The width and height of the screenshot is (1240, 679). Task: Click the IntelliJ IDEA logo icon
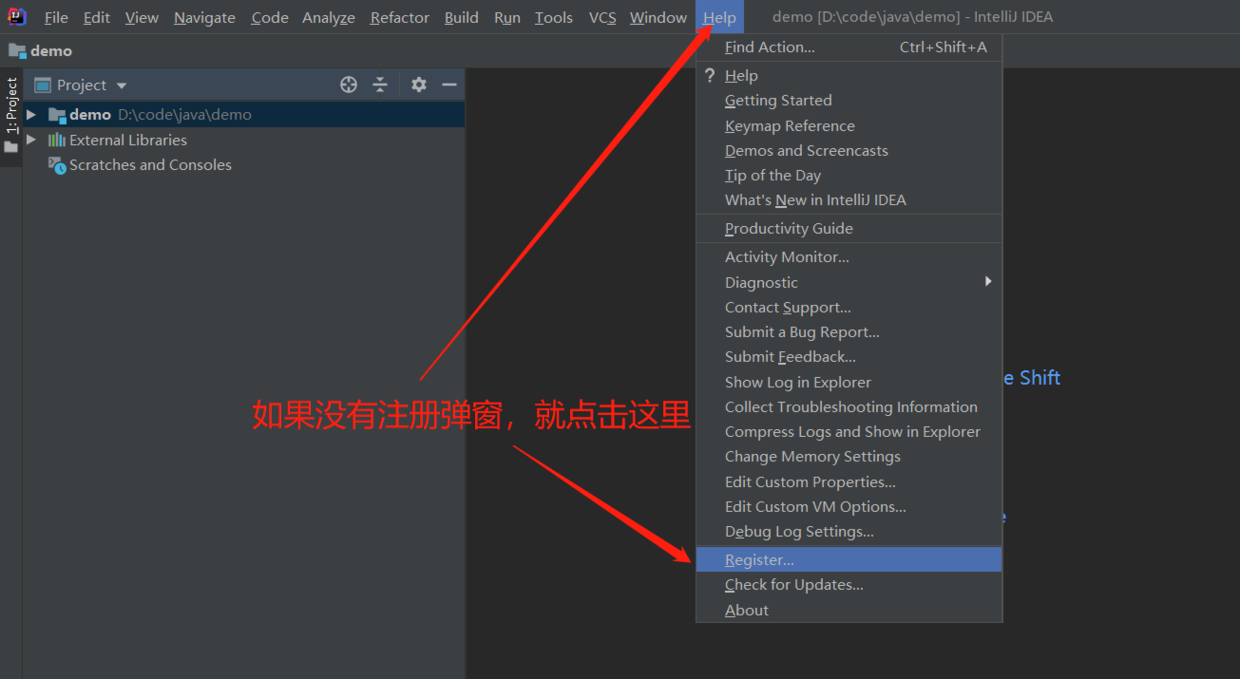click(x=17, y=16)
